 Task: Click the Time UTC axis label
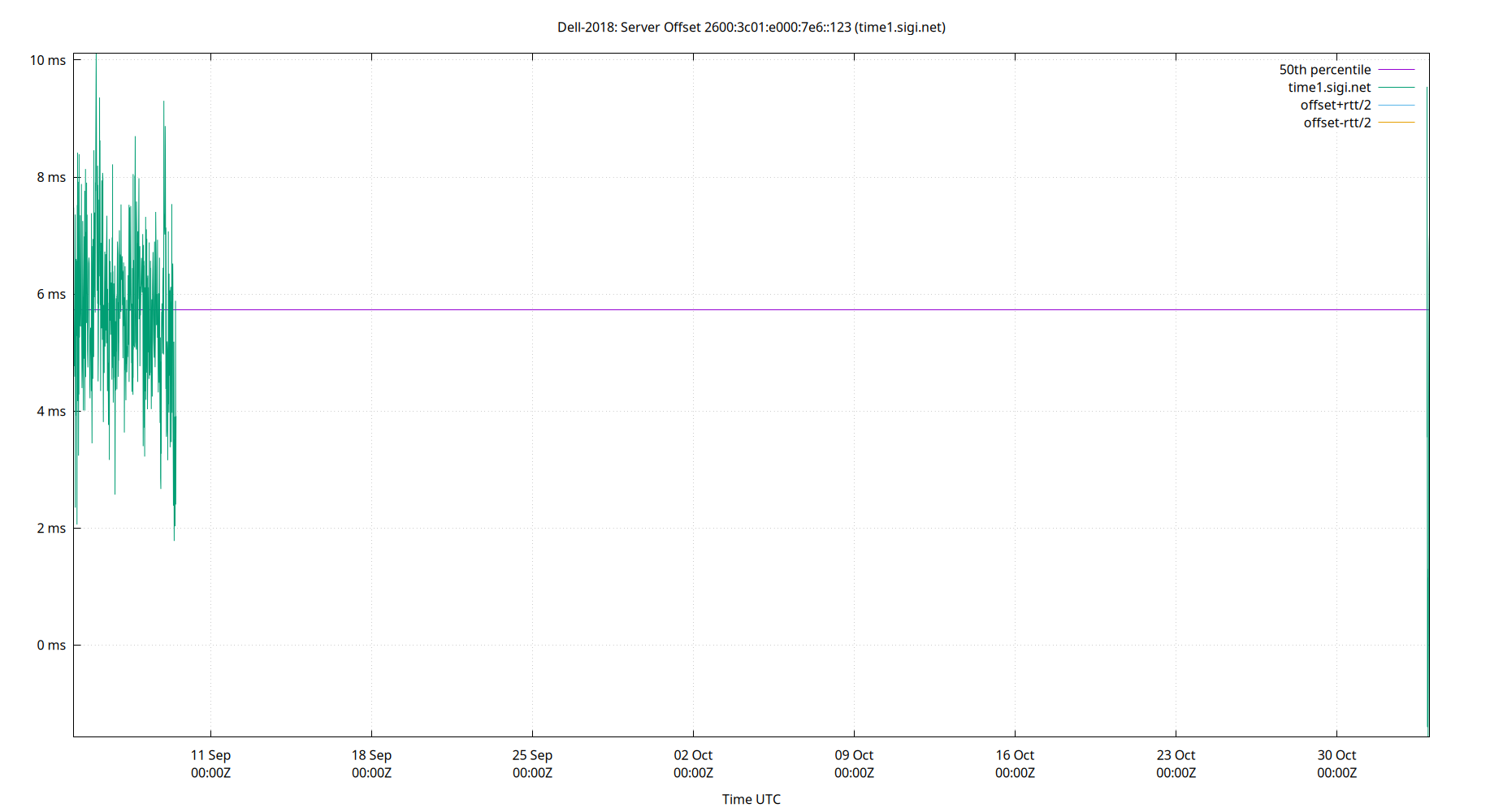click(751, 799)
